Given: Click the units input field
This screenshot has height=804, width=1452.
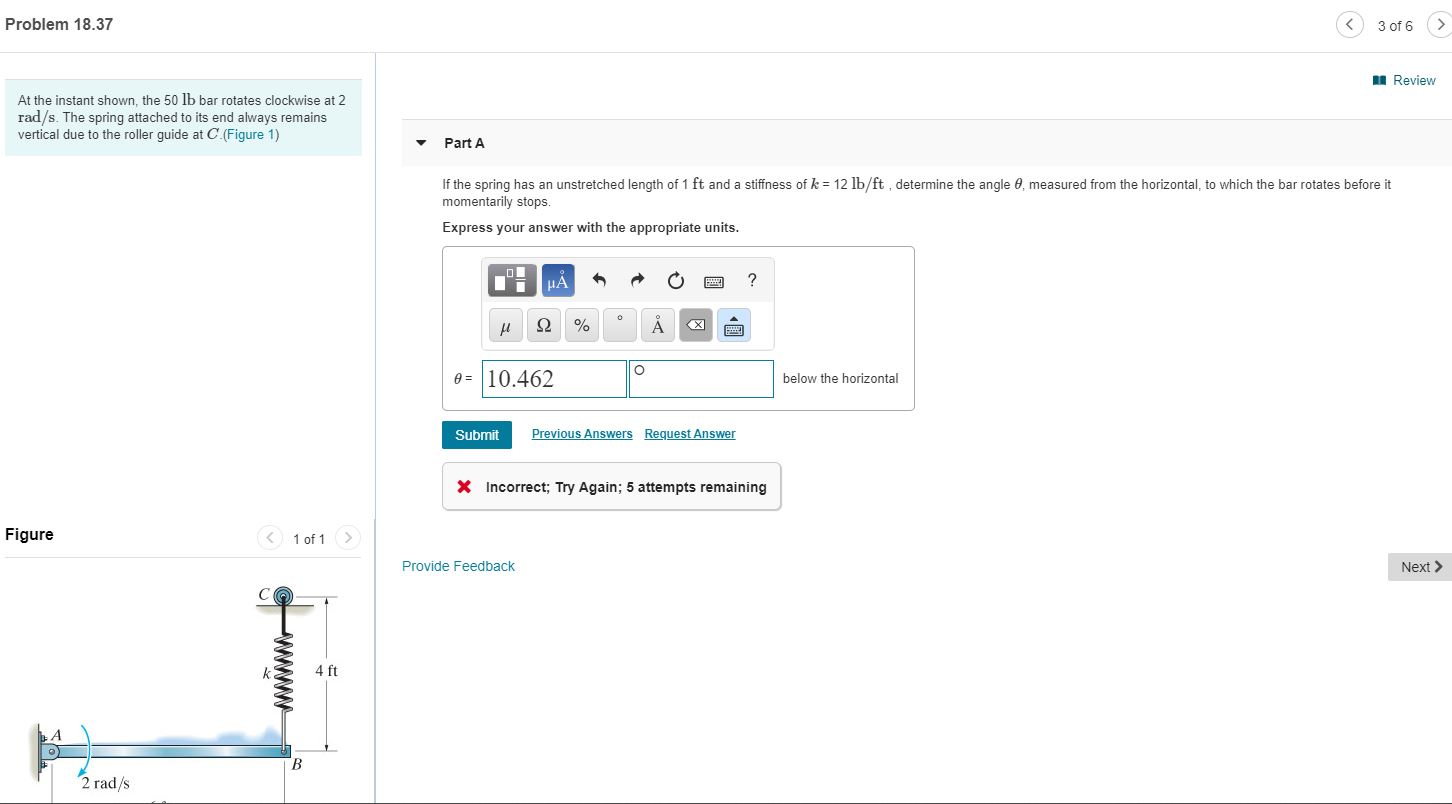Looking at the screenshot, I should click(x=701, y=379).
